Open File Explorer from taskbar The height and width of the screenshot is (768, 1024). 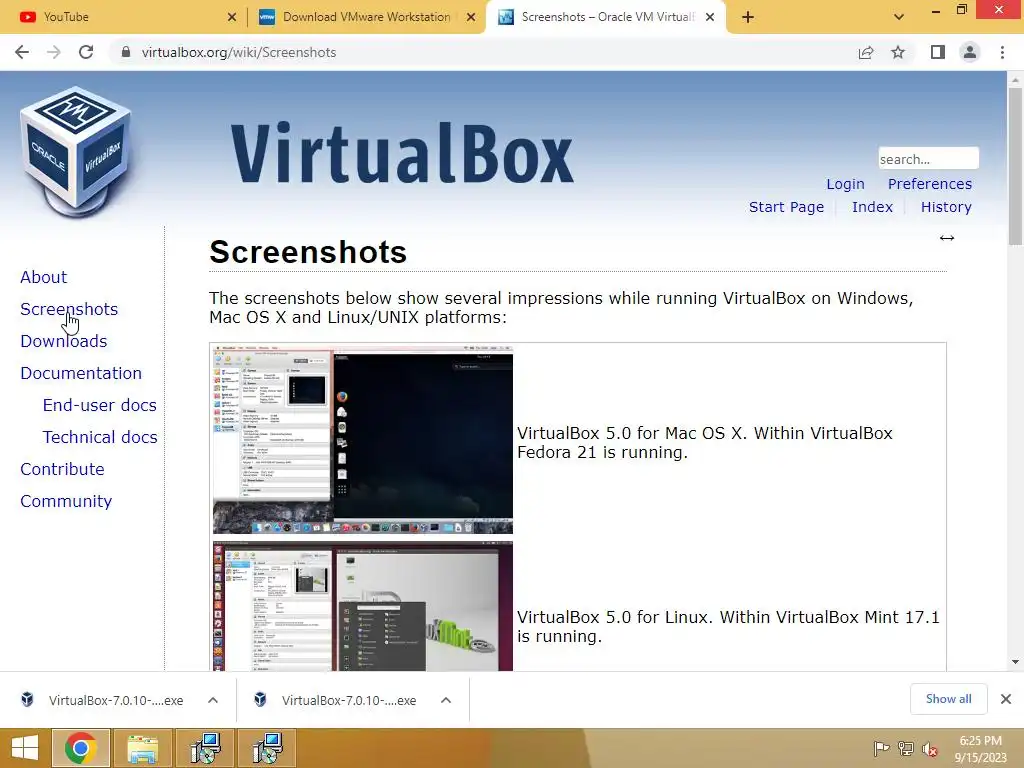coord(142,748)
